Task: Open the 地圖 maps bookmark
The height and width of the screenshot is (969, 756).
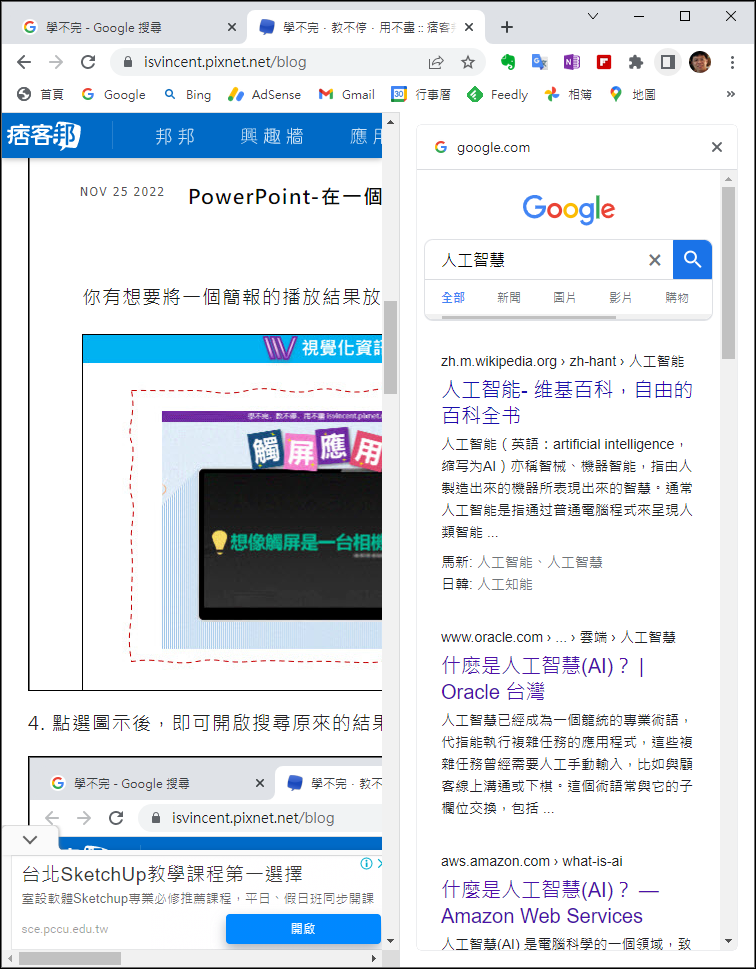Action: pos(632,95)
